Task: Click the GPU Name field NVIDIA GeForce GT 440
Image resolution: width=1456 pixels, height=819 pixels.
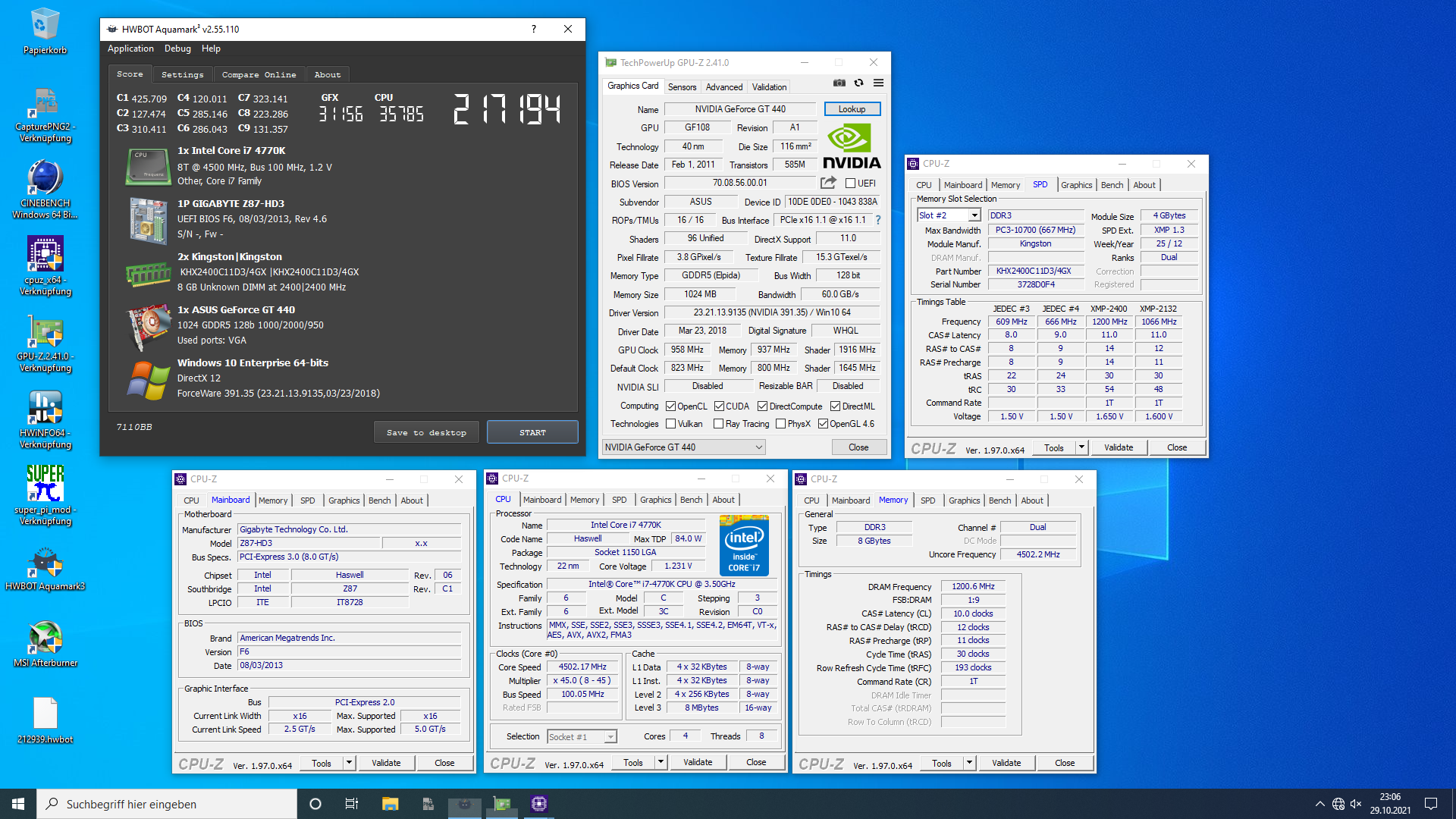Action: 740,109
